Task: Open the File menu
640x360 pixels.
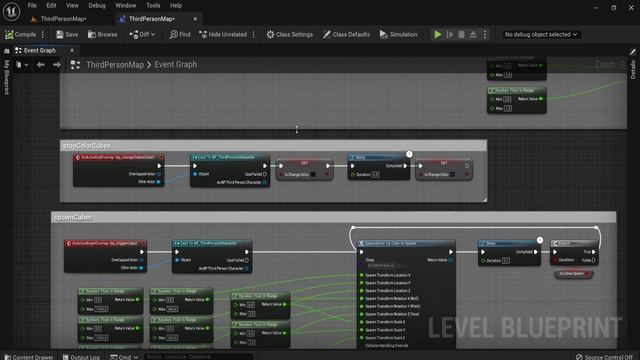Action: pos(32,5)
